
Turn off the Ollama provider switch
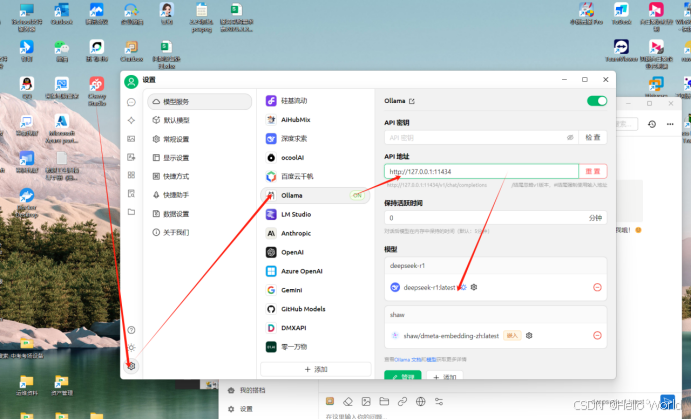pyautogui.click(x=597, y=101)
